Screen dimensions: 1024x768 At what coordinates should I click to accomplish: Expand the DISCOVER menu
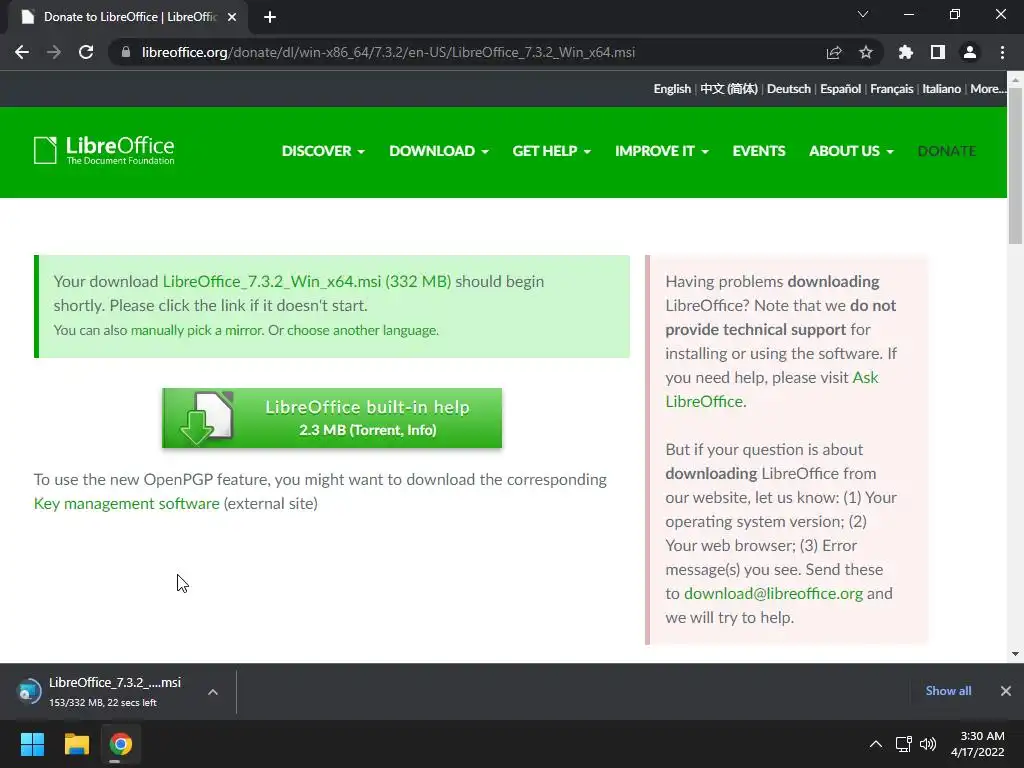(323, 151)
